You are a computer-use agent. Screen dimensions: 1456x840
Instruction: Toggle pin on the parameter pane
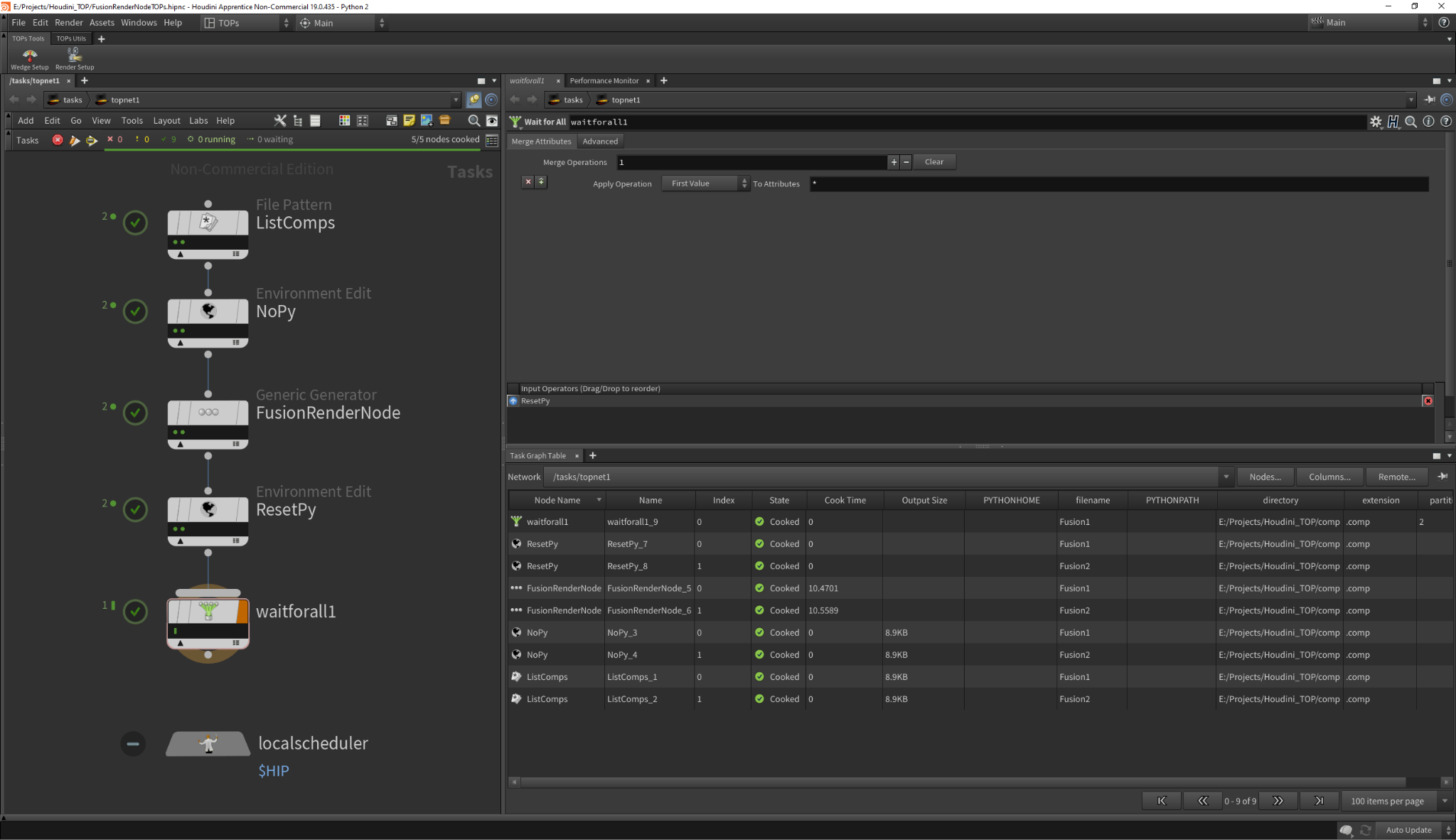[1430, 100]
